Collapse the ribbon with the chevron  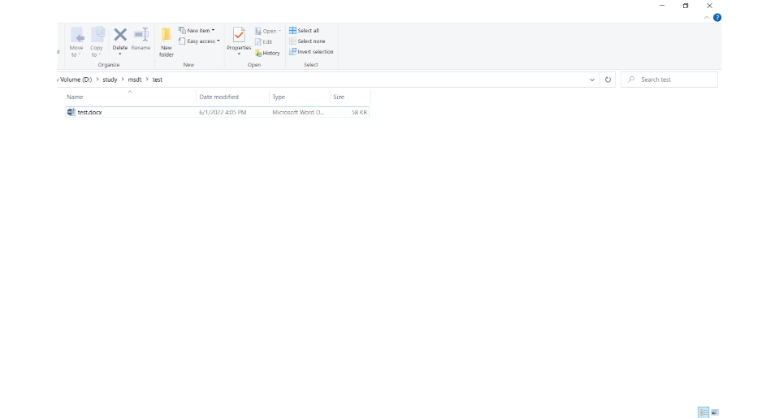706,17
